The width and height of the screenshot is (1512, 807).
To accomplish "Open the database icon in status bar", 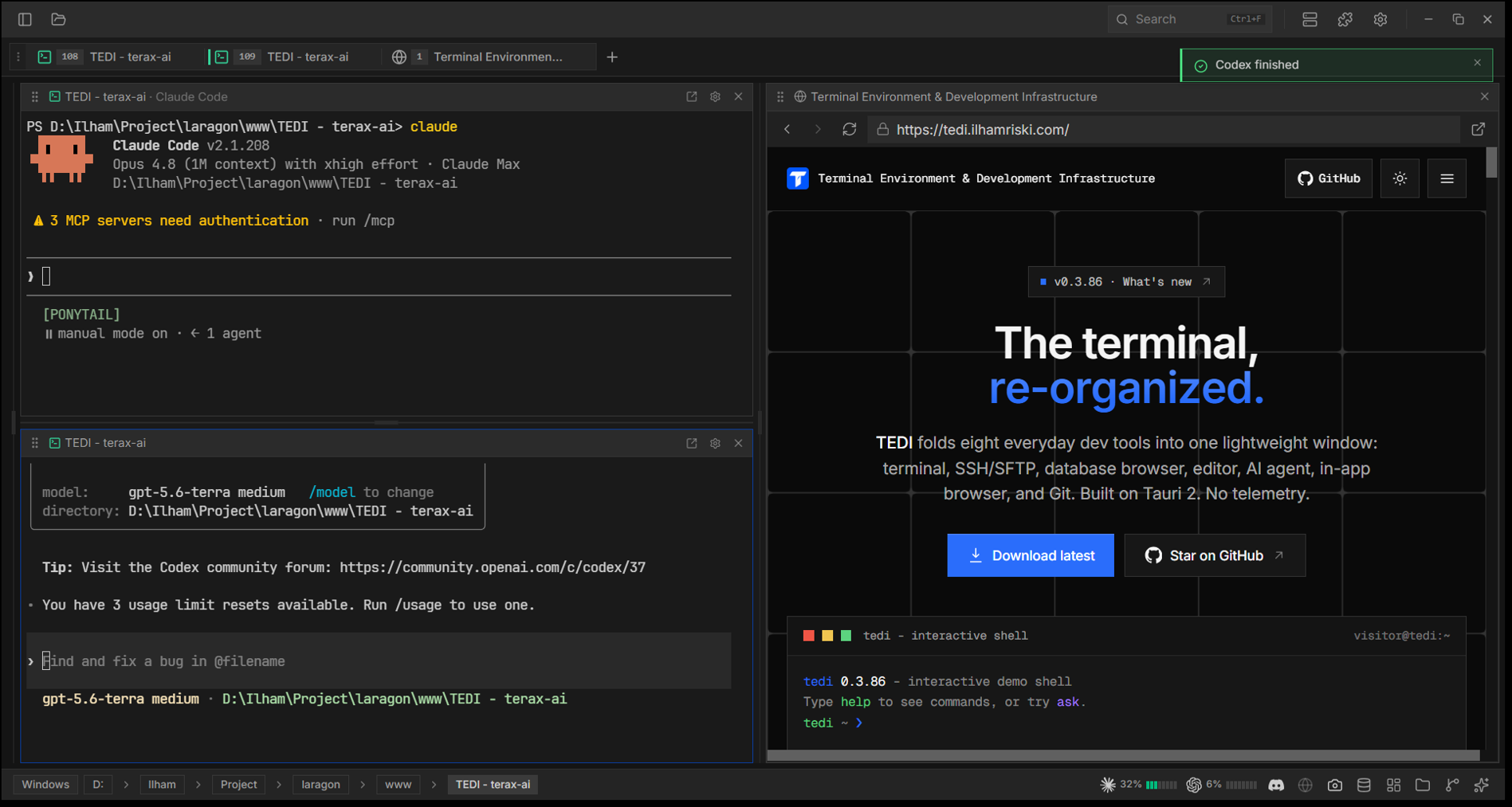I will (1365, 785).
